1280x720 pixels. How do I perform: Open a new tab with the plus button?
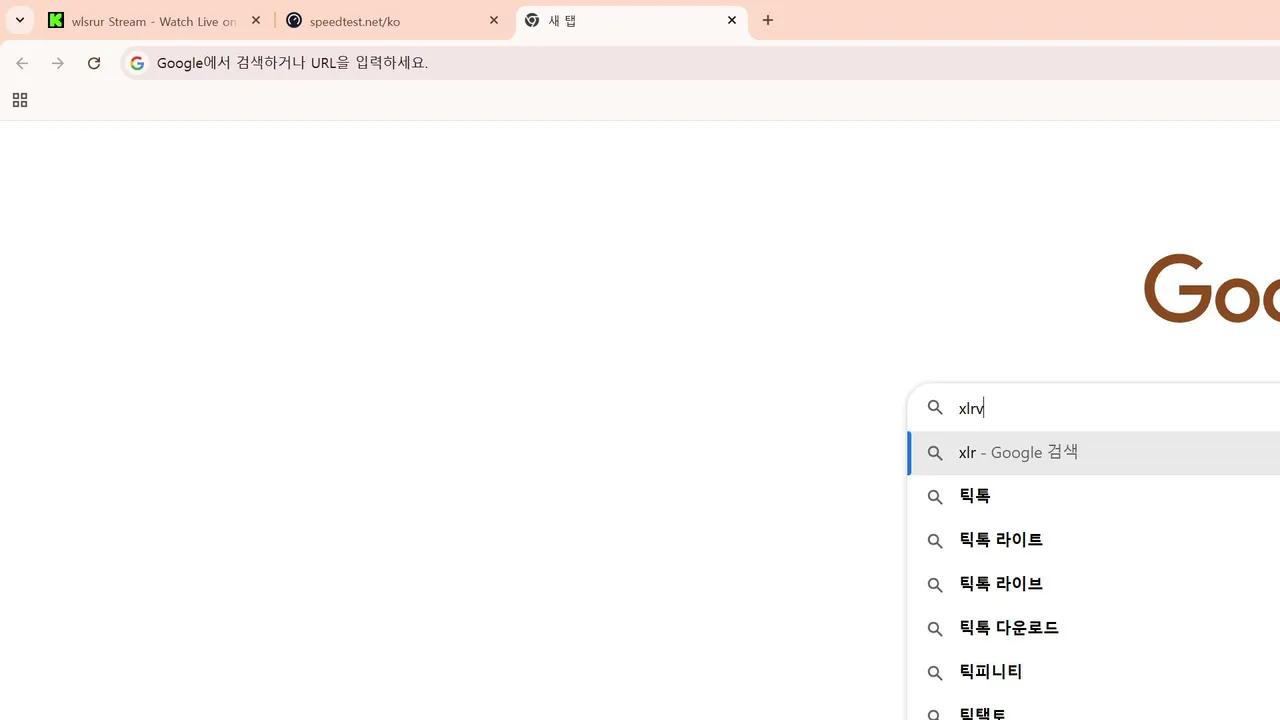768,21
